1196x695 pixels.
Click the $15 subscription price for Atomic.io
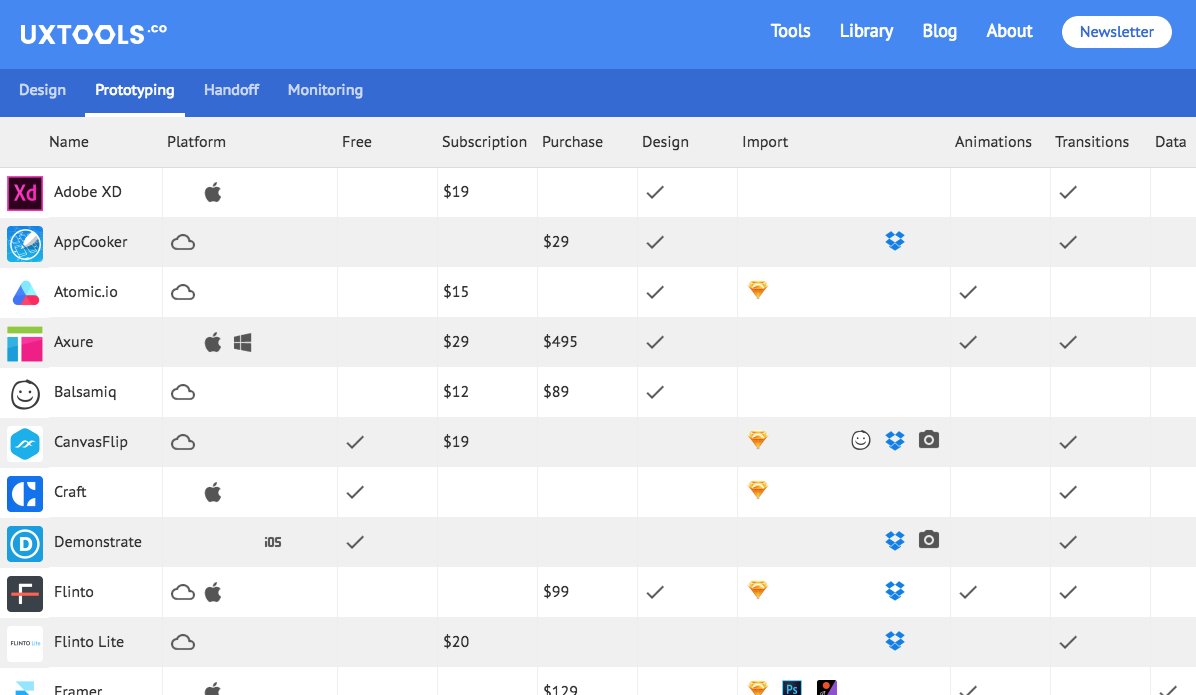(x=455, y=292)
